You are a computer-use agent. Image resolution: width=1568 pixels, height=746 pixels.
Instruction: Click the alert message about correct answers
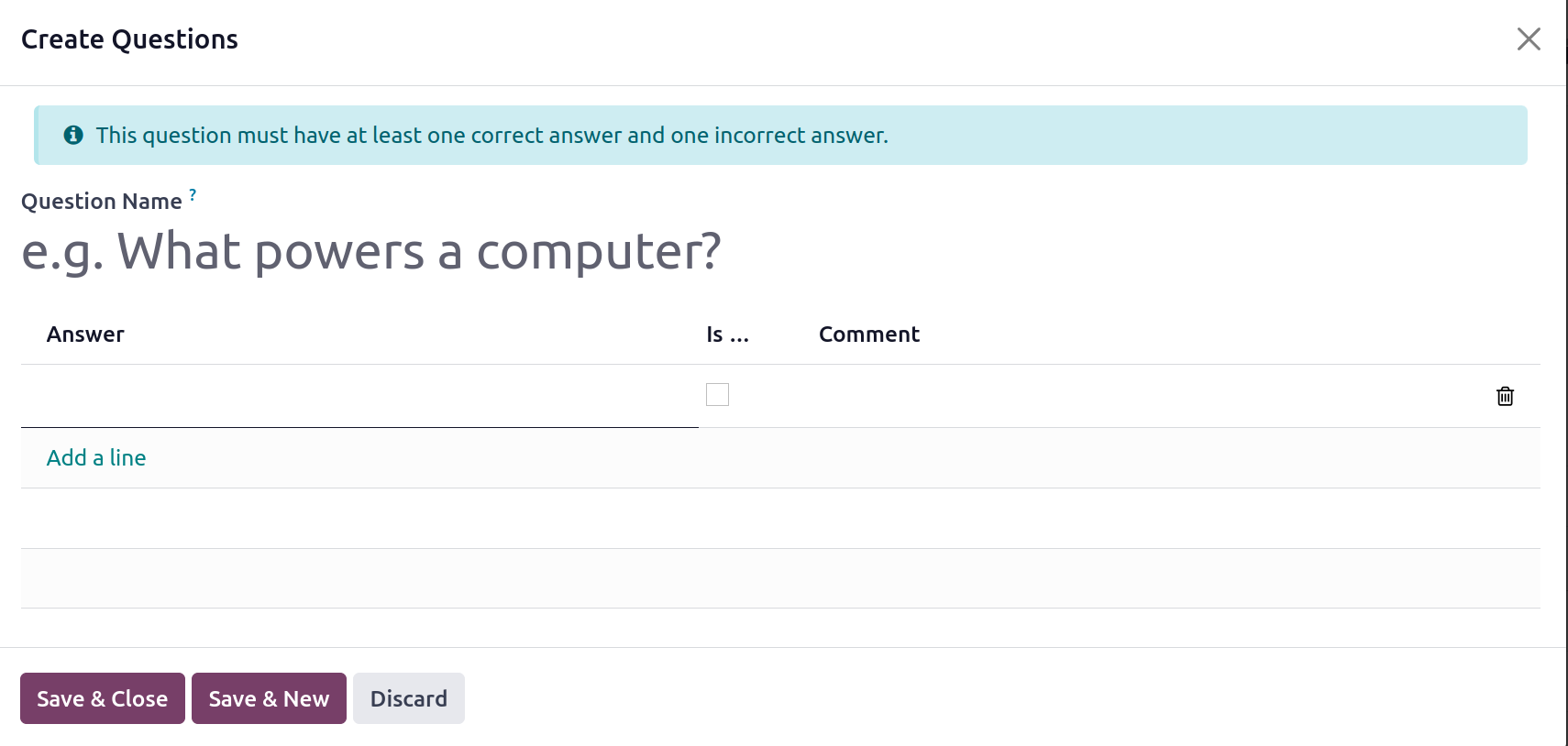492,136
